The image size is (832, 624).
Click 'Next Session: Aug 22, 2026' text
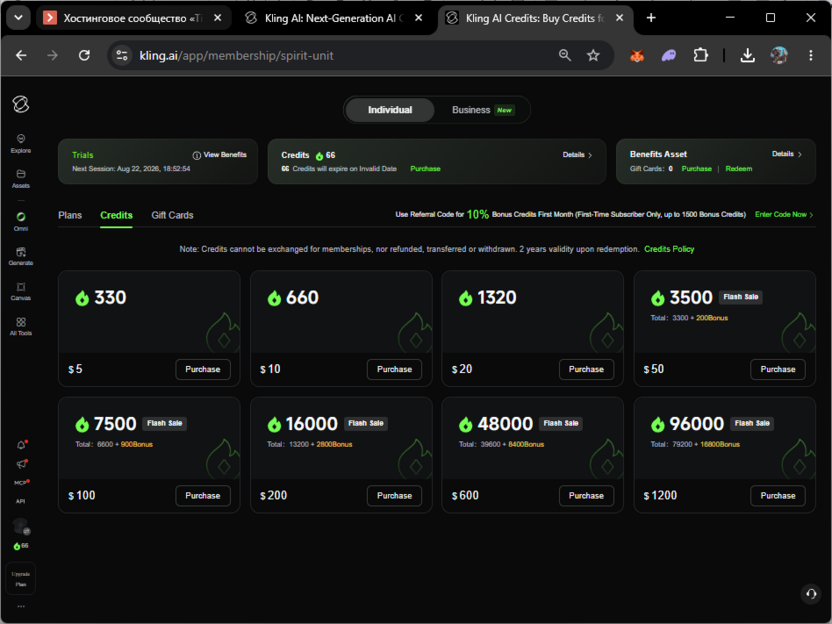tap(131, 169)
